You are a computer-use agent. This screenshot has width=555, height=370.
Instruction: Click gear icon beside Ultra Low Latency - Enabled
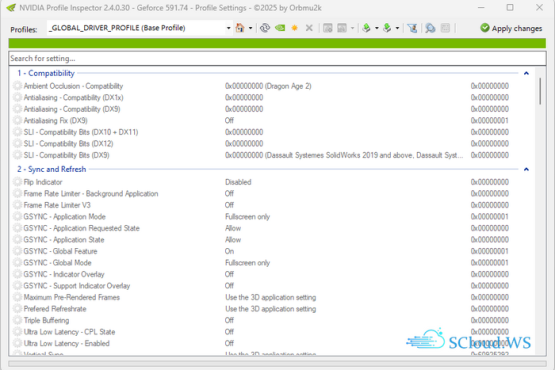(x=17, y=343)
